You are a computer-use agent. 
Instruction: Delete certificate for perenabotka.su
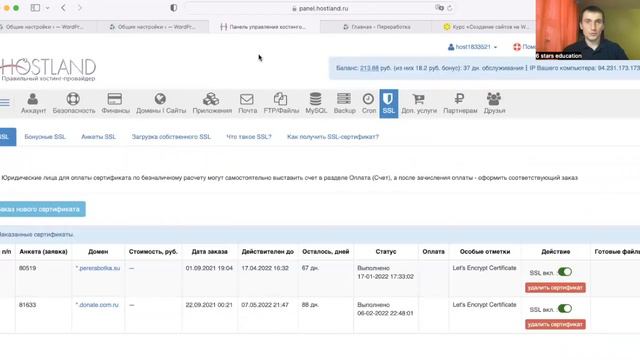(555, 288)
